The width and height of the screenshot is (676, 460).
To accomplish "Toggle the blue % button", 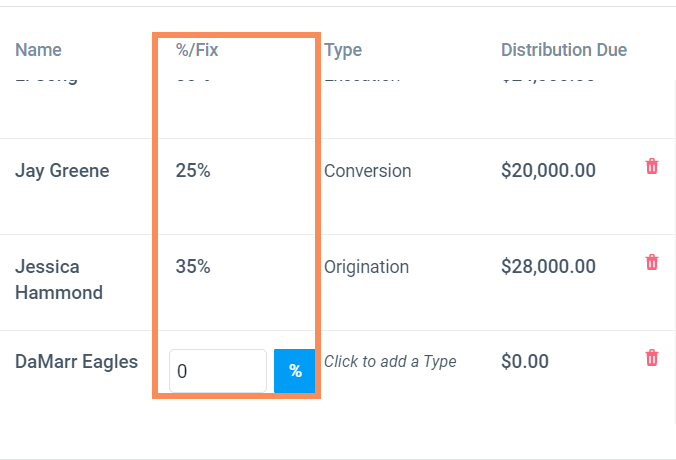I will 295,371.
